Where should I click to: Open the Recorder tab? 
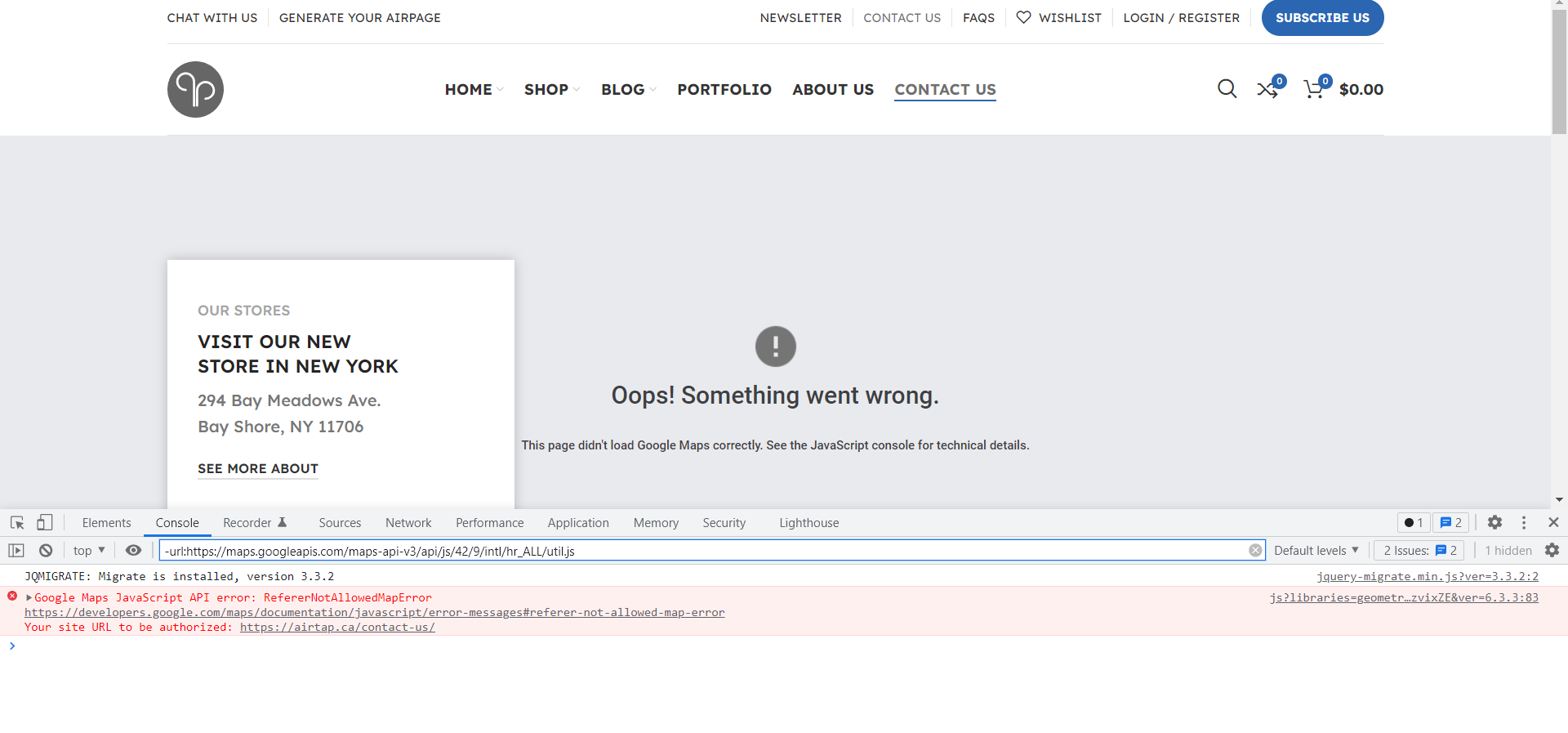[x=255, y=523]
